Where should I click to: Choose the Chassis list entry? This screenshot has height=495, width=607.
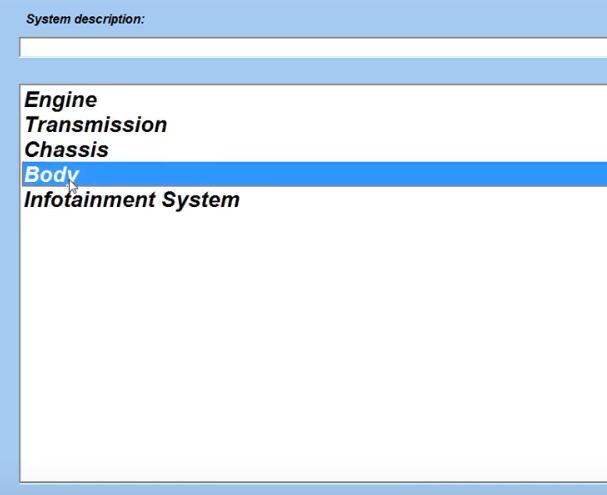(314, 150)
